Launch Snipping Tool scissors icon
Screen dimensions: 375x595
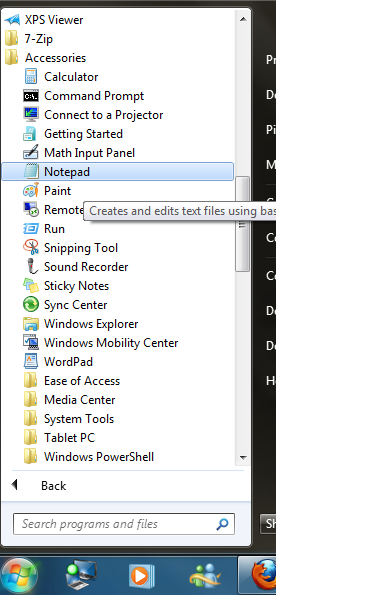coord(31,247)
